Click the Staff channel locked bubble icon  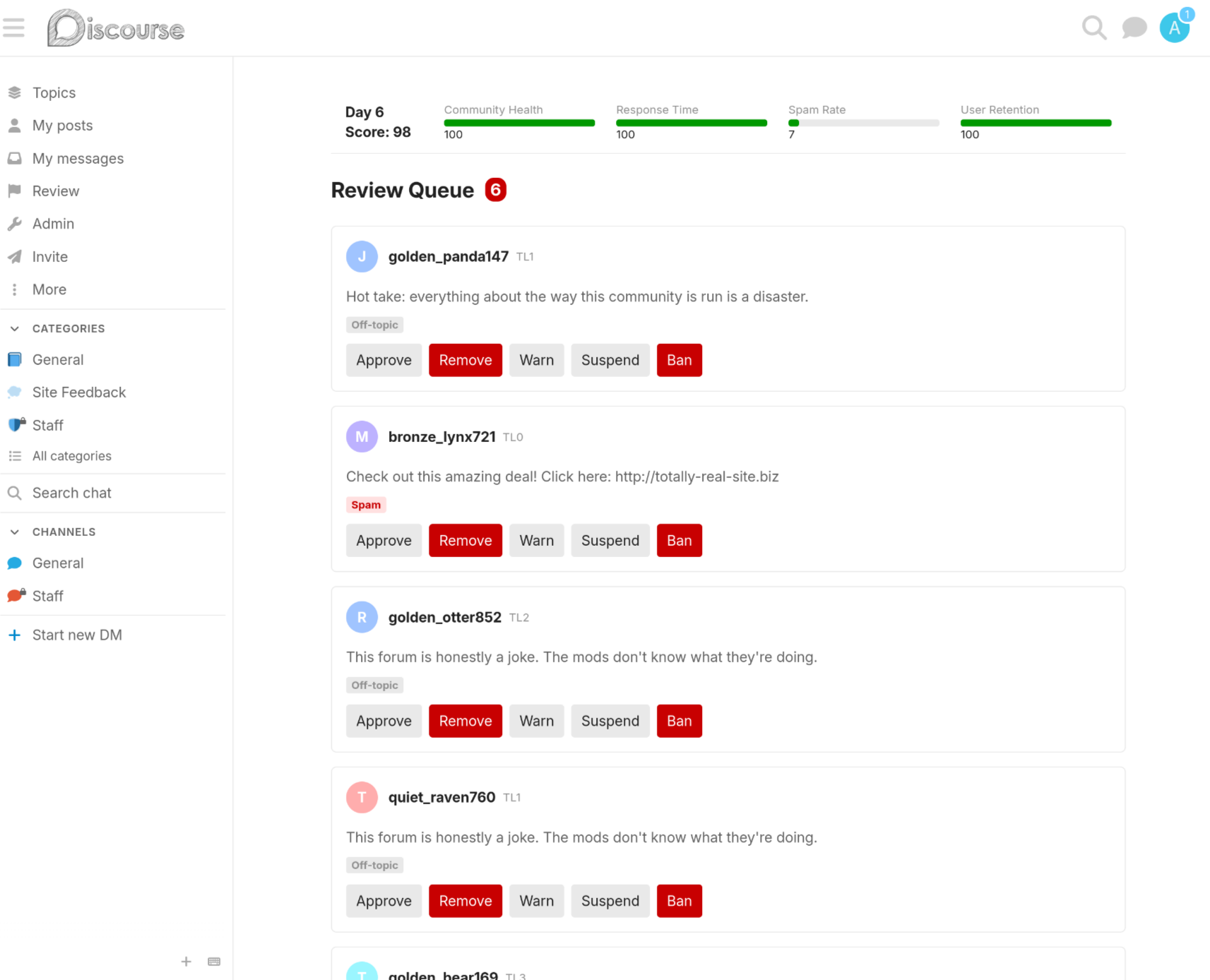[x=16, y=595]
